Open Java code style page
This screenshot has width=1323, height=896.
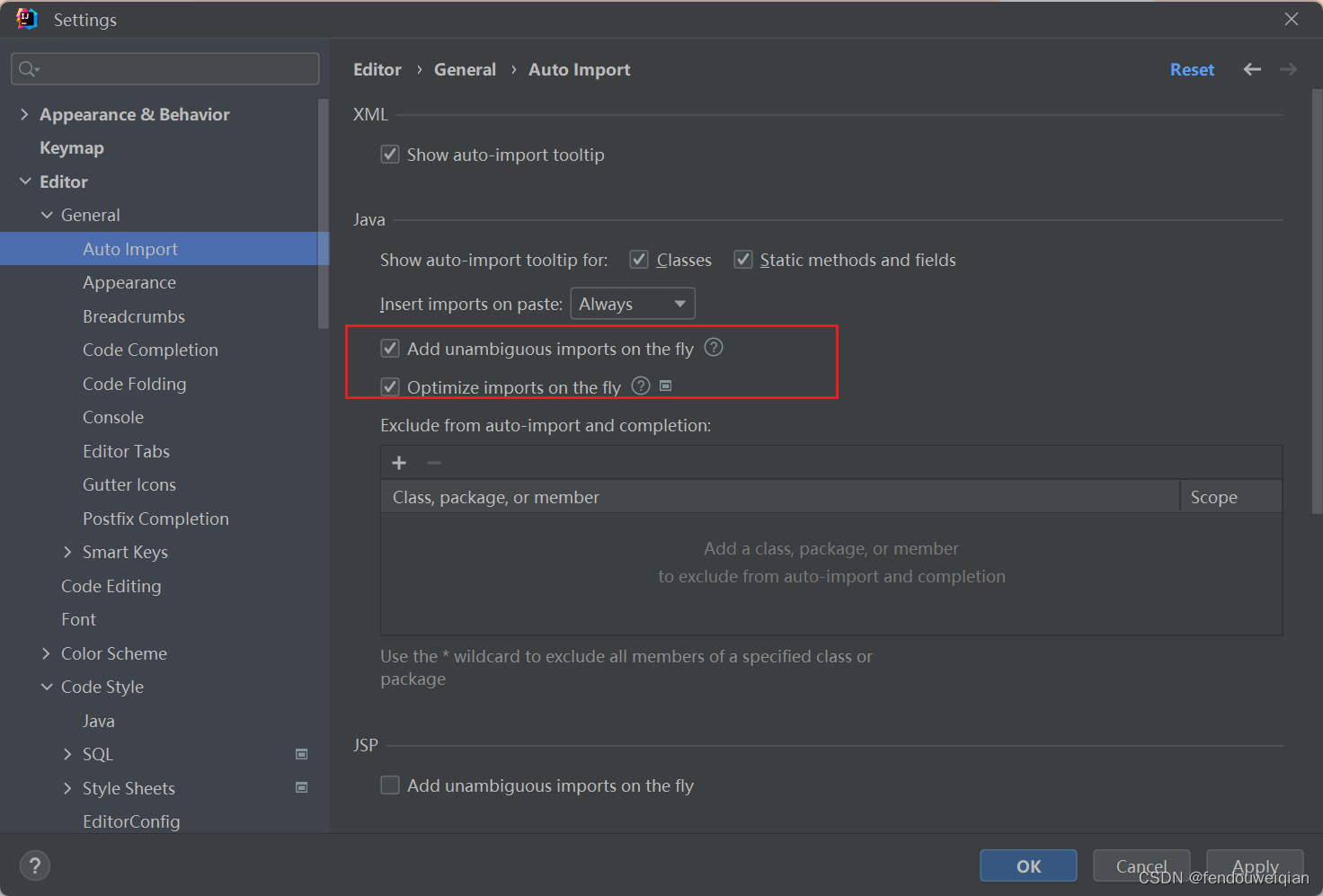coord(99,721)
